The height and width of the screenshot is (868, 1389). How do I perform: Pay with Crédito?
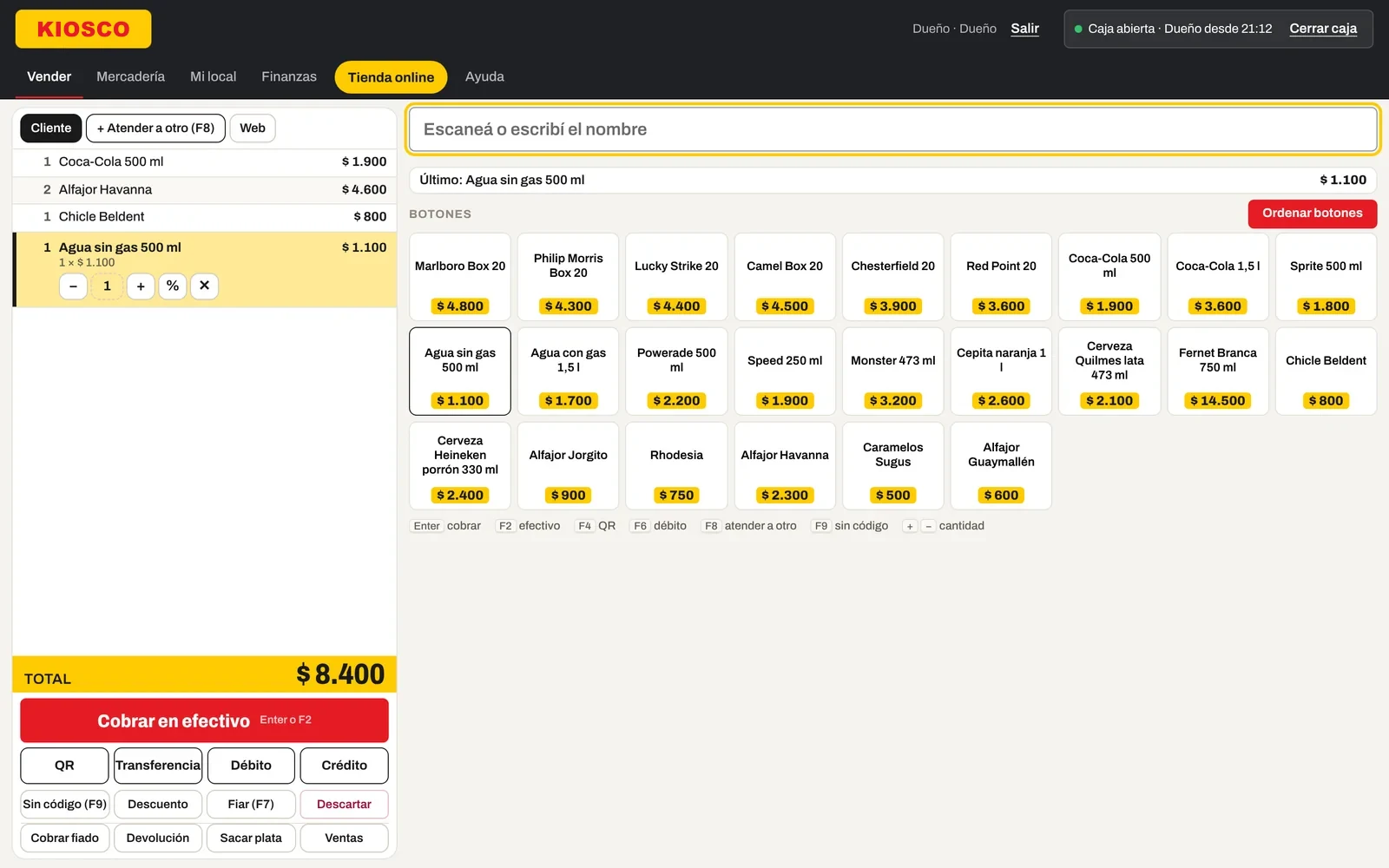pos(345,766)
